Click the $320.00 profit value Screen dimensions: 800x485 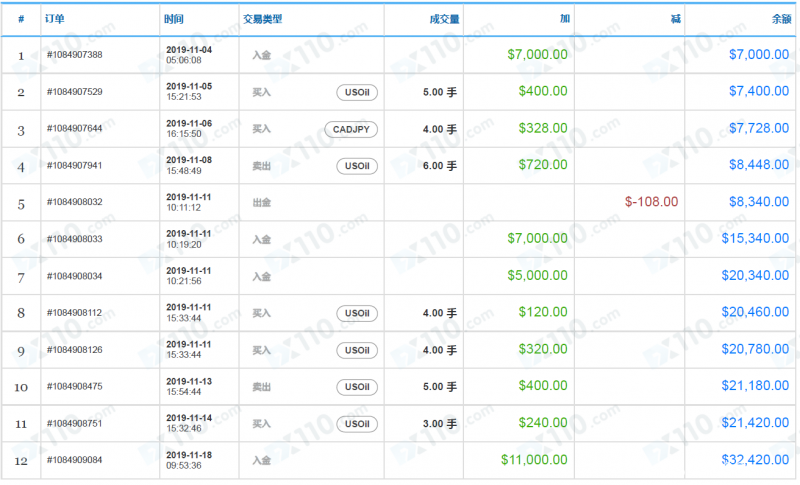(x=543, y=349)
